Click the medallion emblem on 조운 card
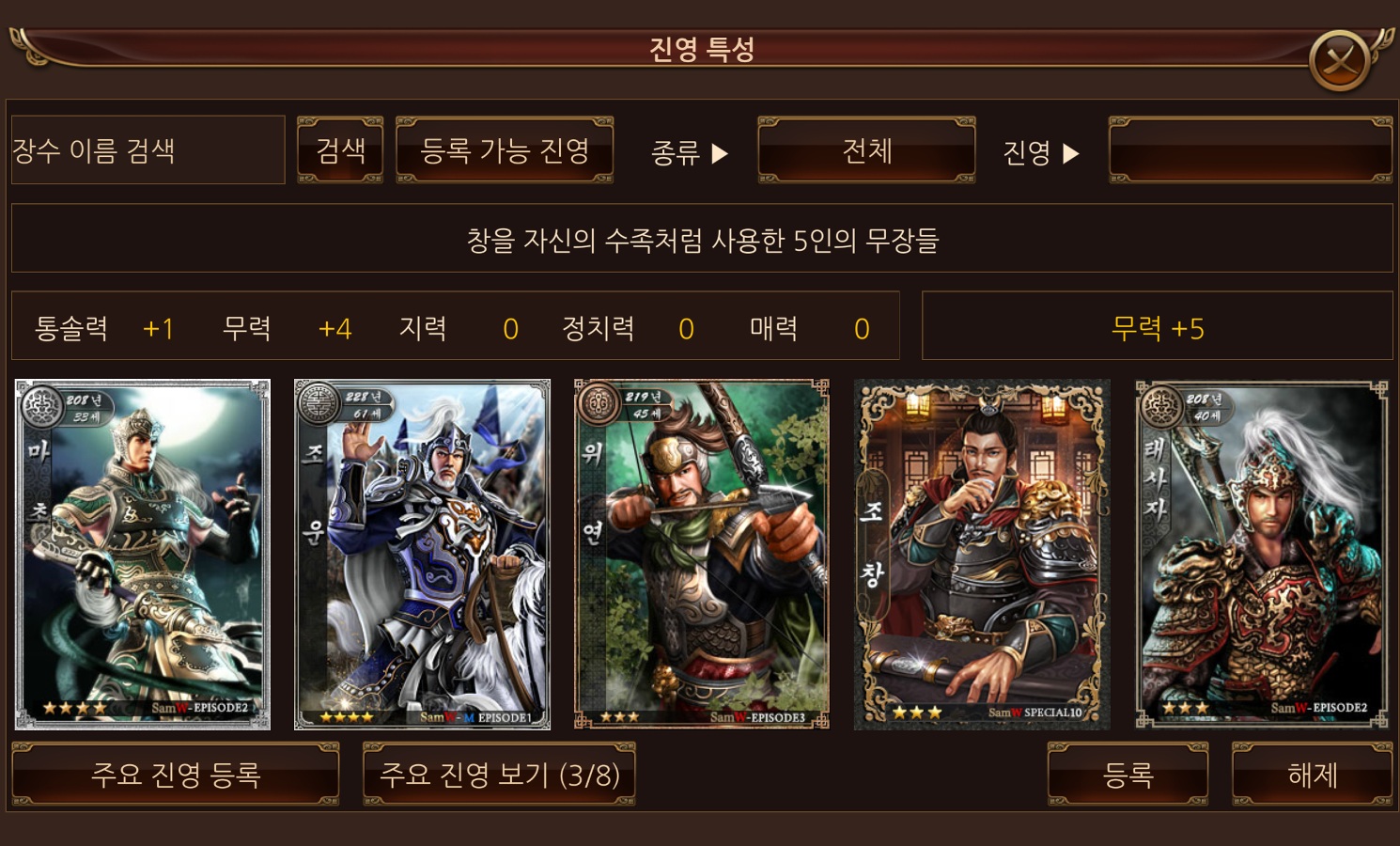 pyautogui.click(x=319, y=404)
